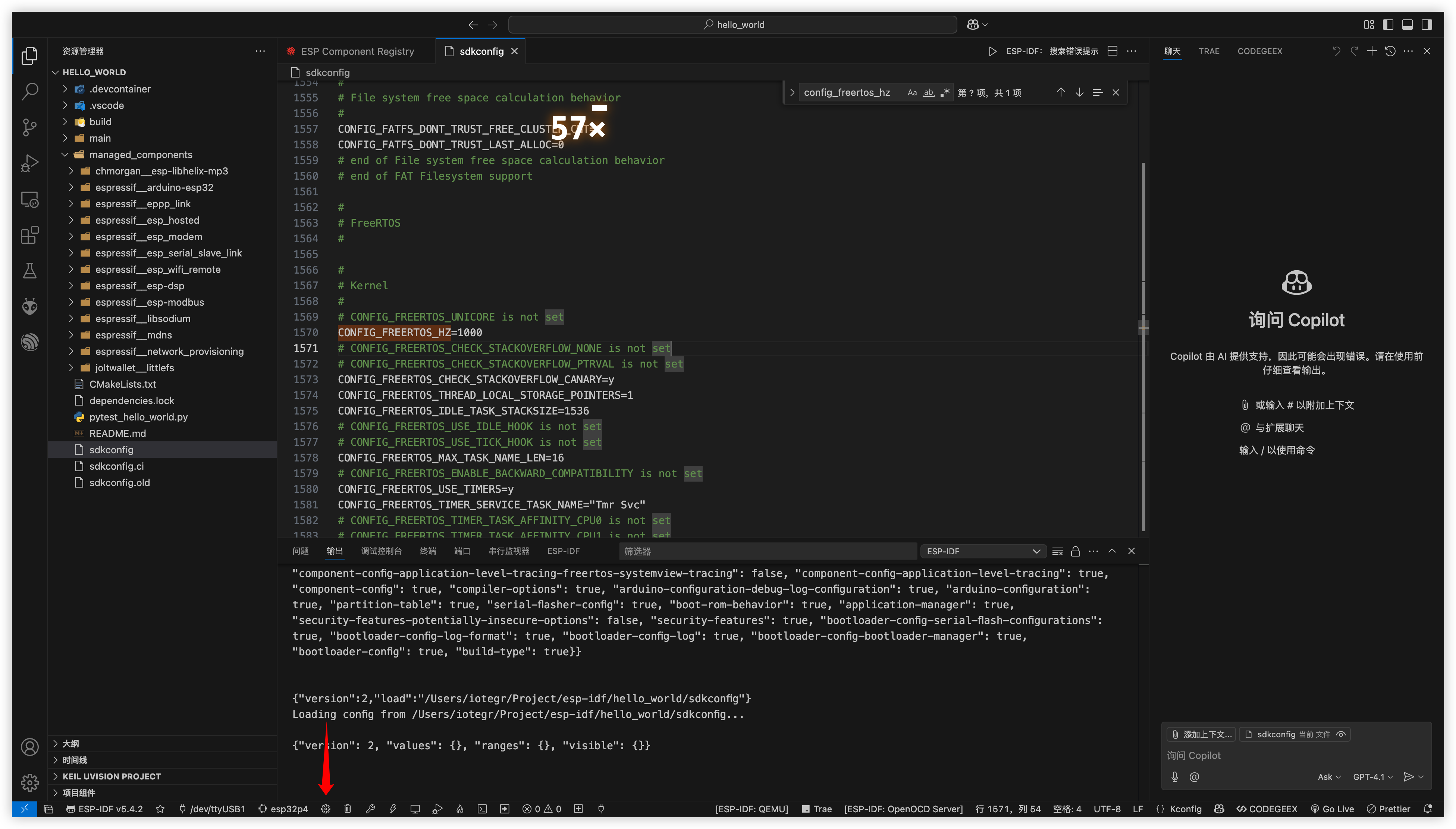Open the Testing flask icon in activity bar

[x=29, y=271]
